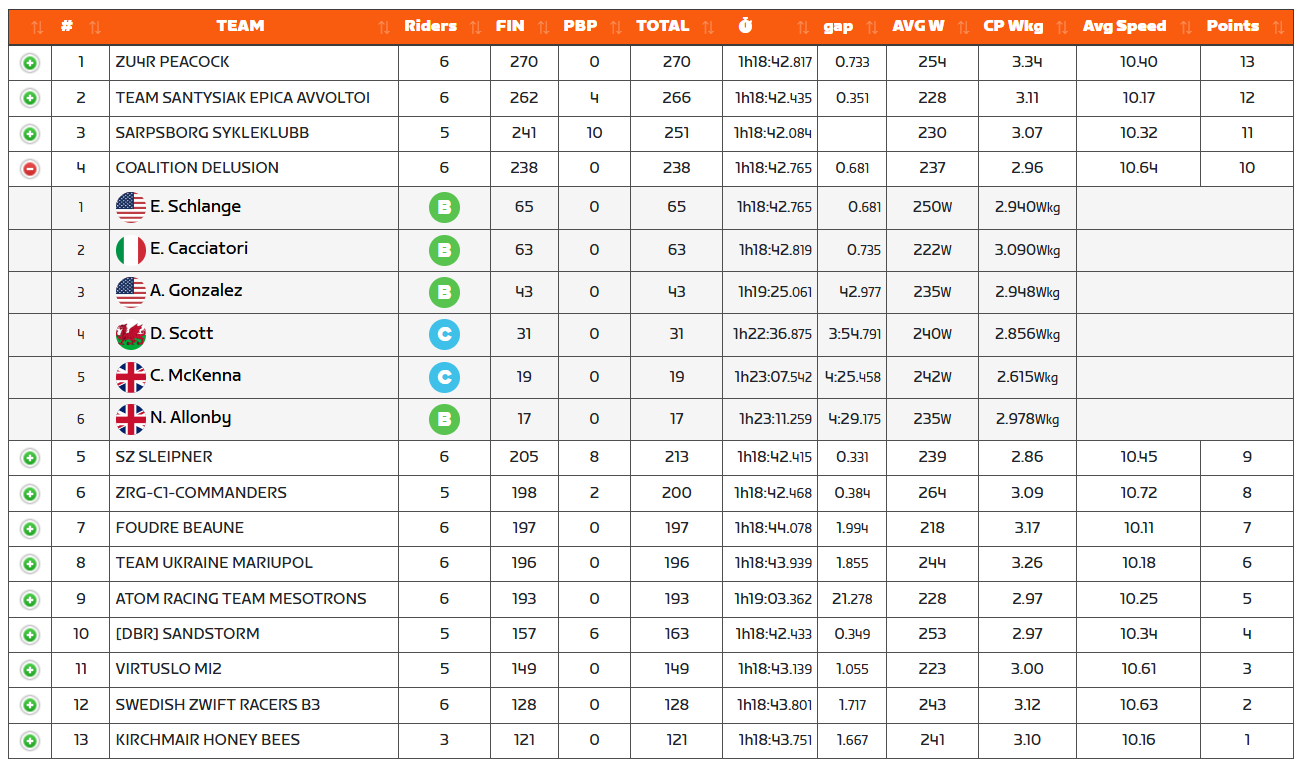Sort by the Avg Speed column

point(1124,27)
